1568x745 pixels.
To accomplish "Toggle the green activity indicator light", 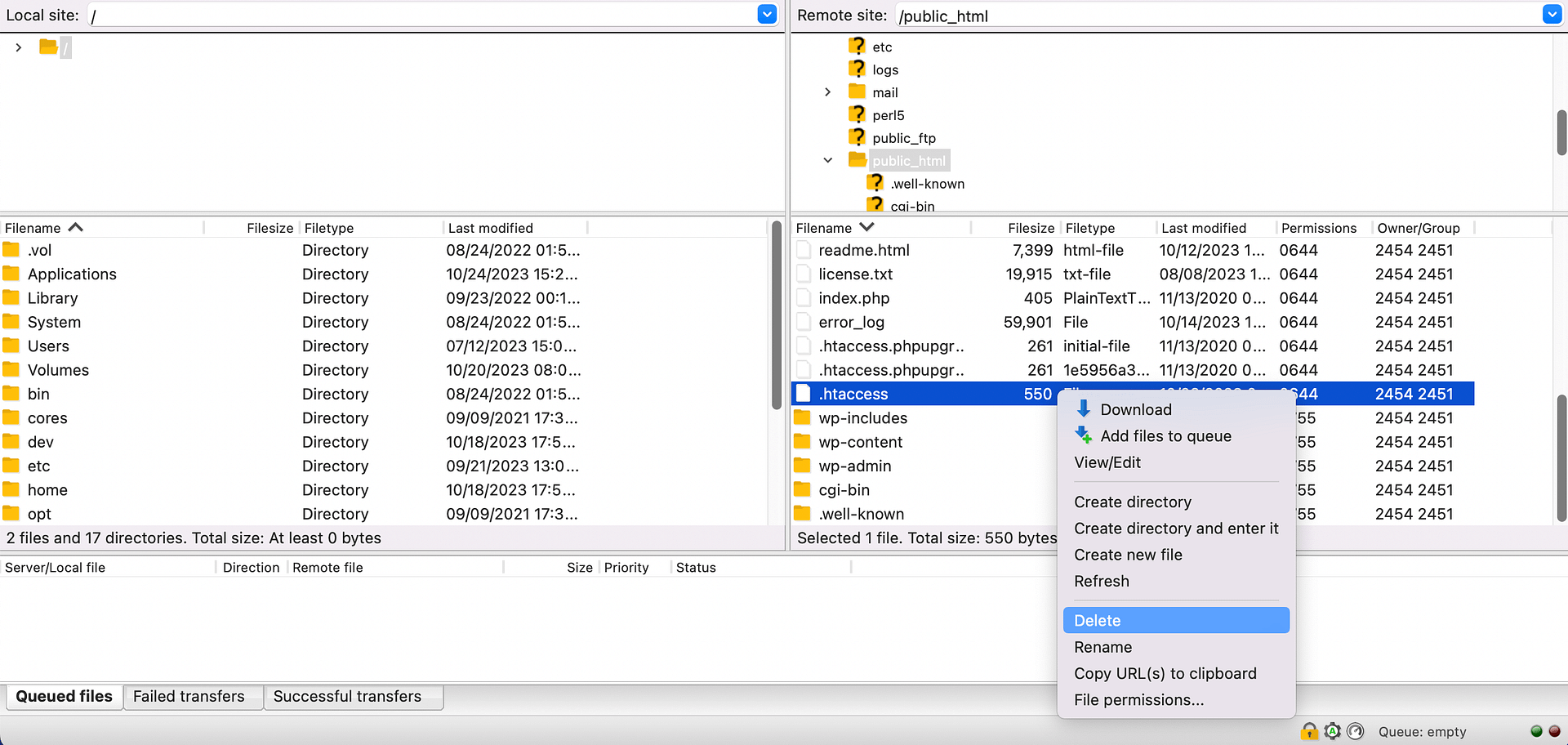I will (1536, 731).
